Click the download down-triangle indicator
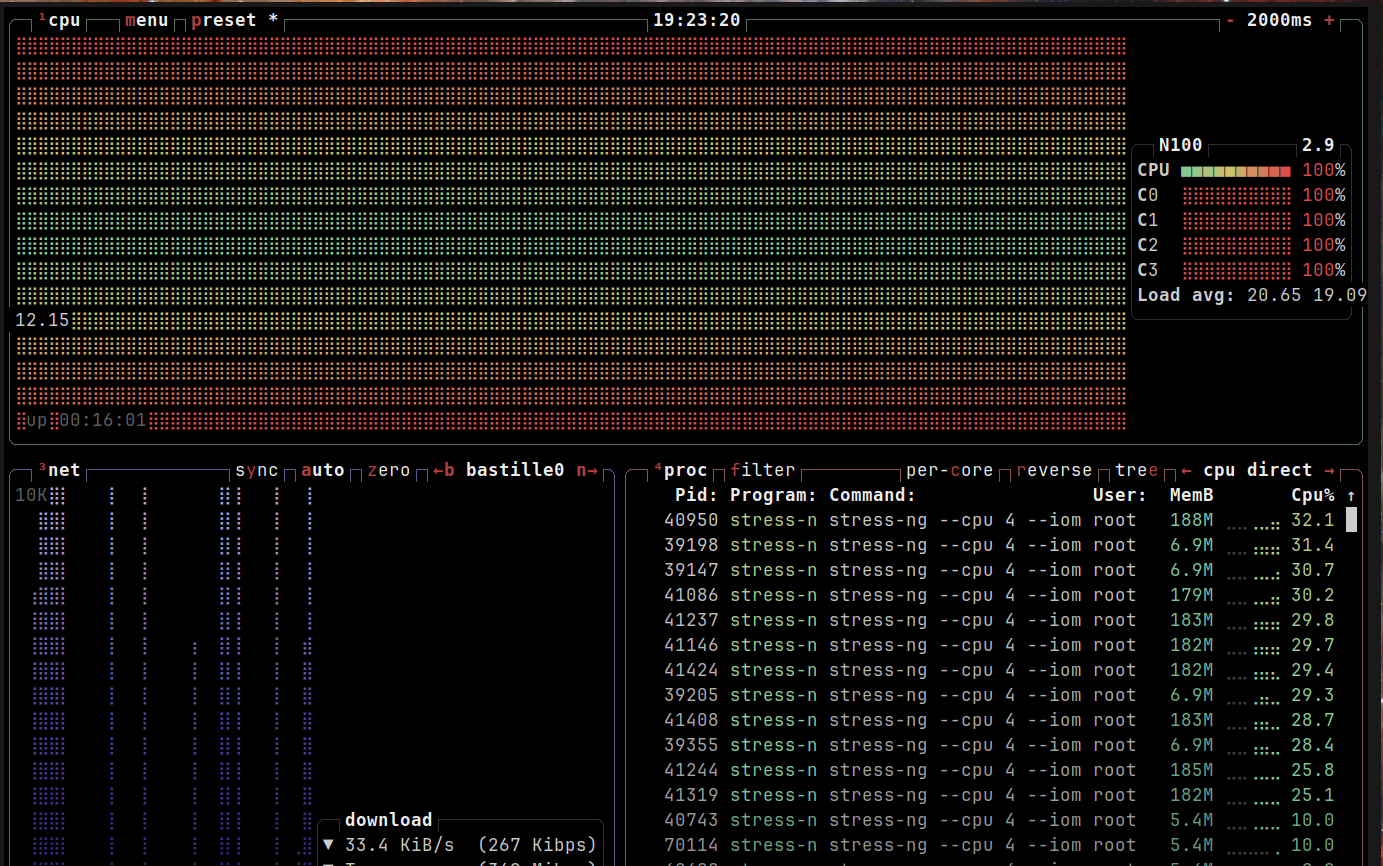 pos(328,845)
